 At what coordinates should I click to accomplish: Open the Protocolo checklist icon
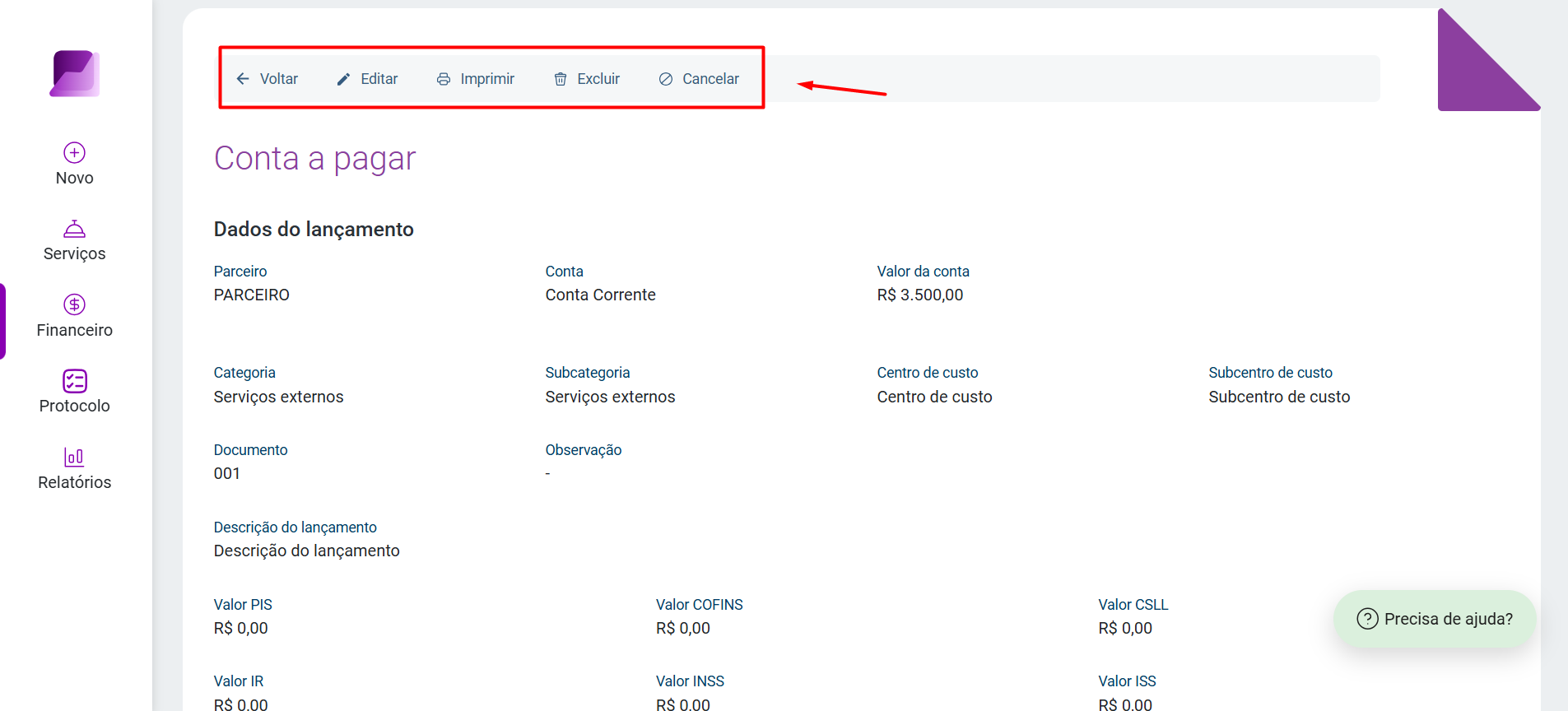tap(75, 381)
